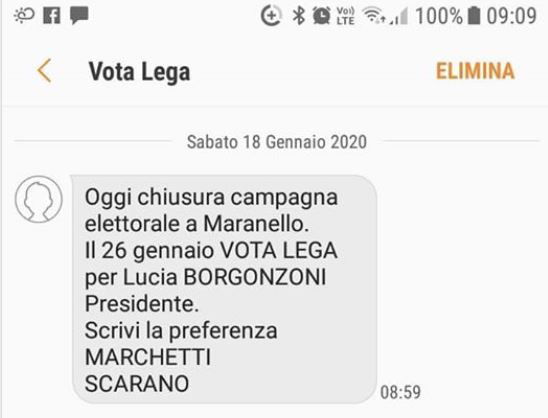Tap the Vota Lega conversation title

[x=139, y=72]
